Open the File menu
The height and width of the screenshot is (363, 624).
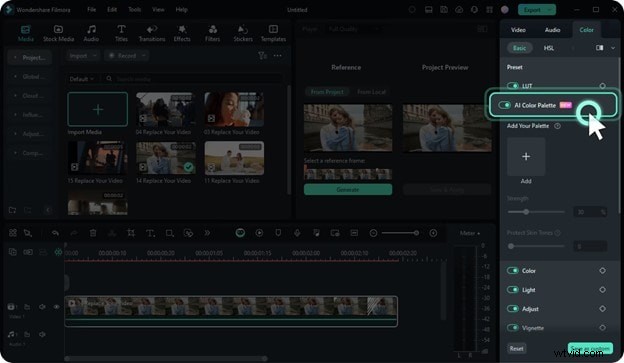(92, 10)
